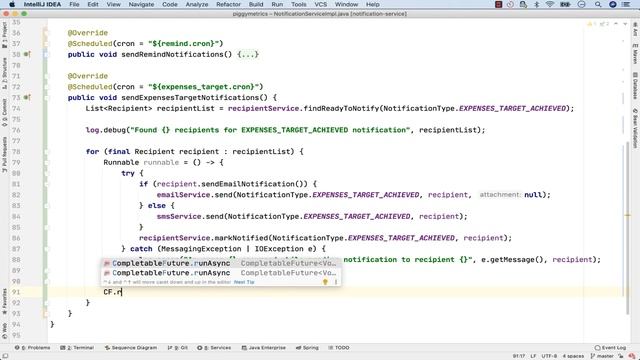This screenshot has height=360, width=640.
Task: Open the master Git branch menu
Action: [x=602, y=356]
